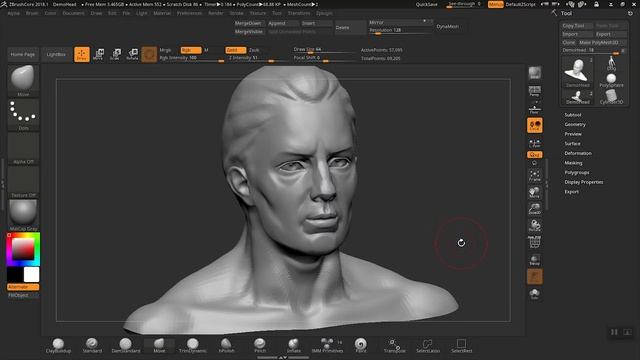Open the Brush menu
The width and height of the screenshot is (640, 360).
point(32,13)
